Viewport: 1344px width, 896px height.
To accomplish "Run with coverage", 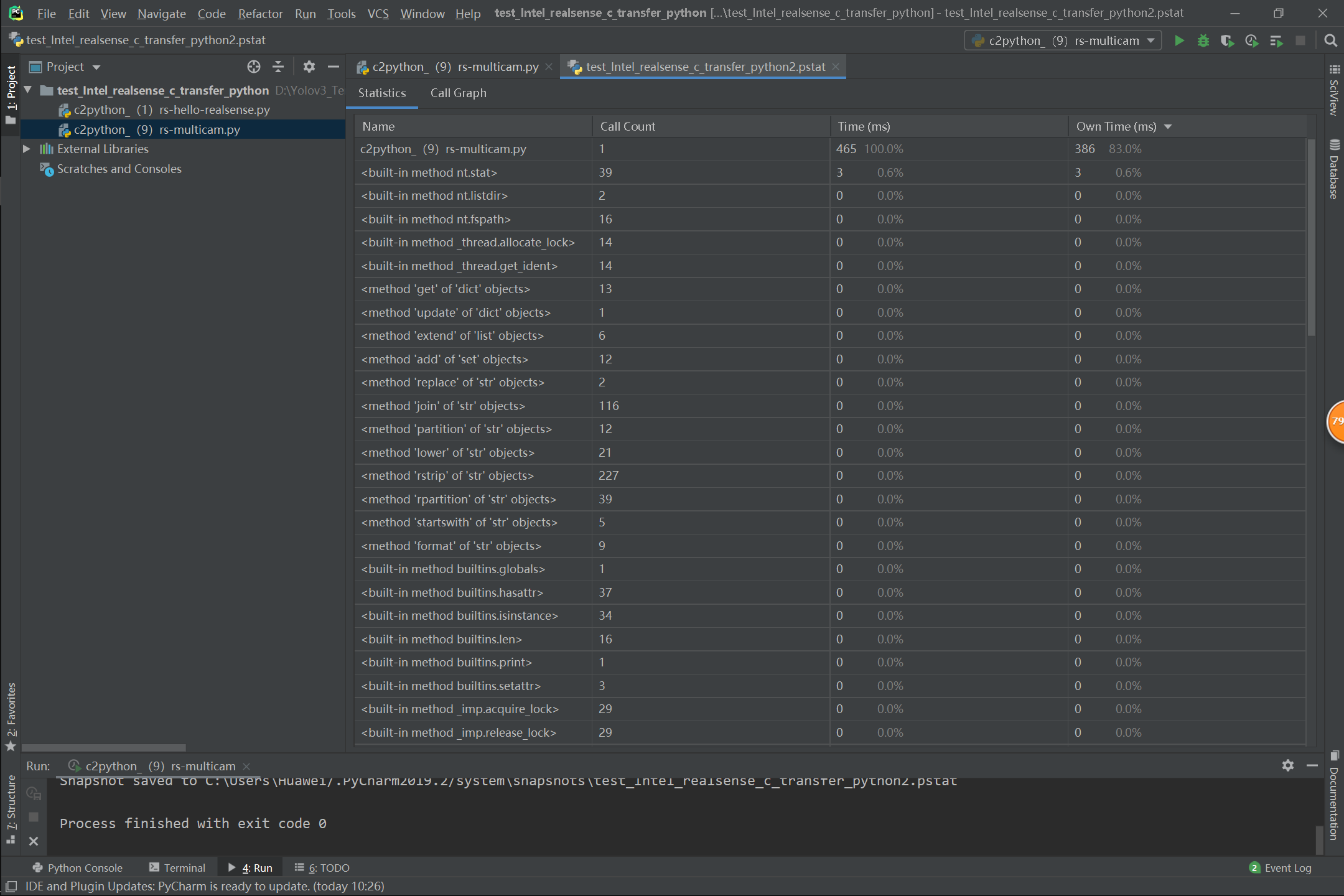I will [x=1227, y=40].
